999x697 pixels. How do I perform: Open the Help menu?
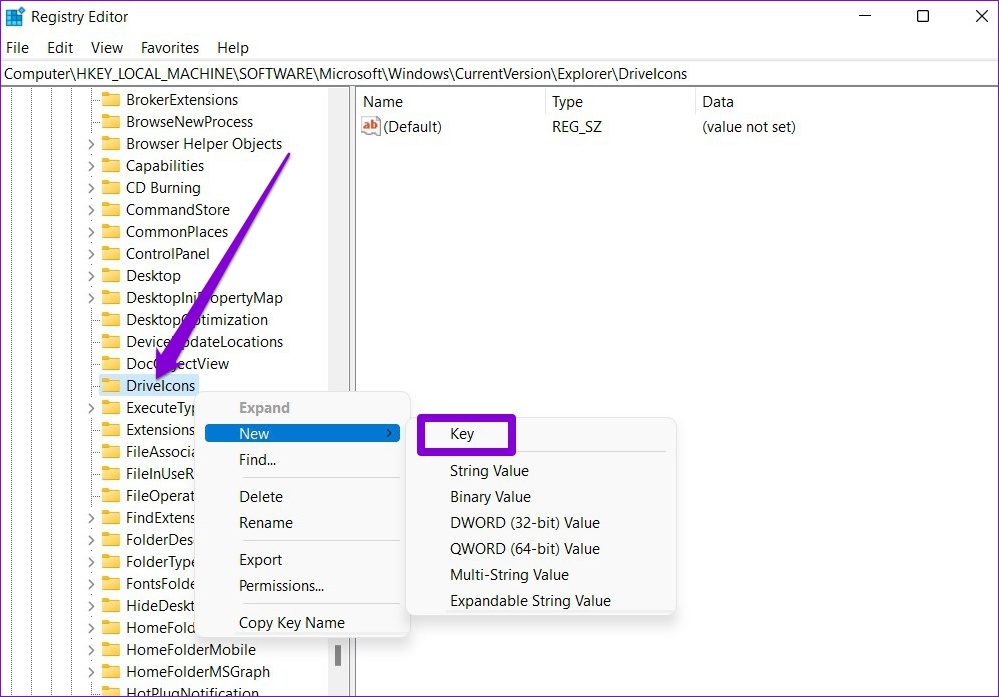click(233, 48)
